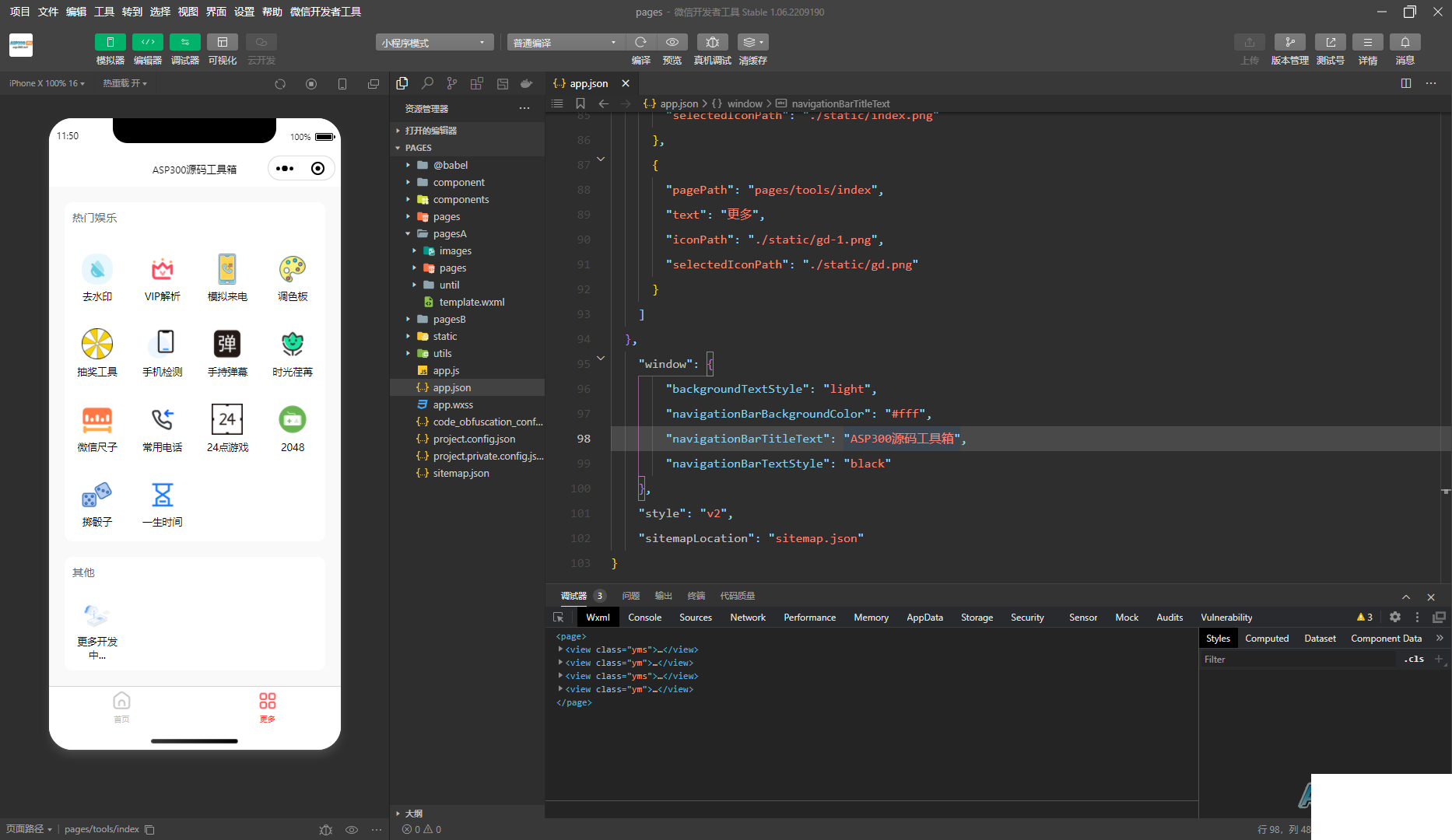Expand the @babel folder
The image size is (1452, 840).
click(408, 165)
